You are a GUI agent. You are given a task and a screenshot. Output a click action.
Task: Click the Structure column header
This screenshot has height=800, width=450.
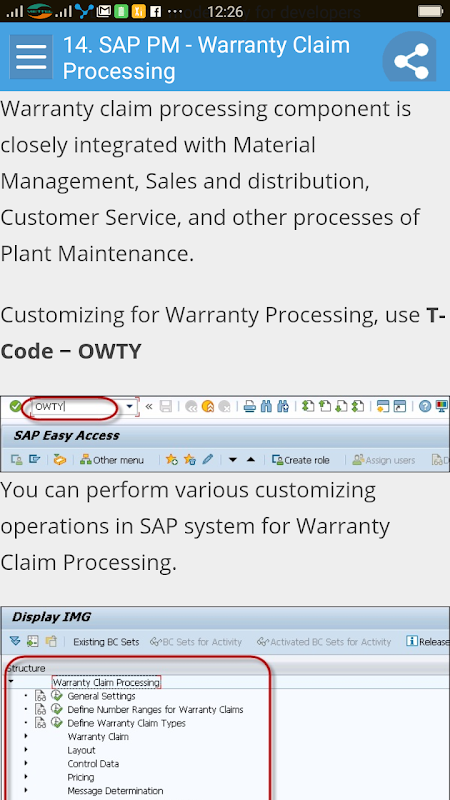click(26, 668)
